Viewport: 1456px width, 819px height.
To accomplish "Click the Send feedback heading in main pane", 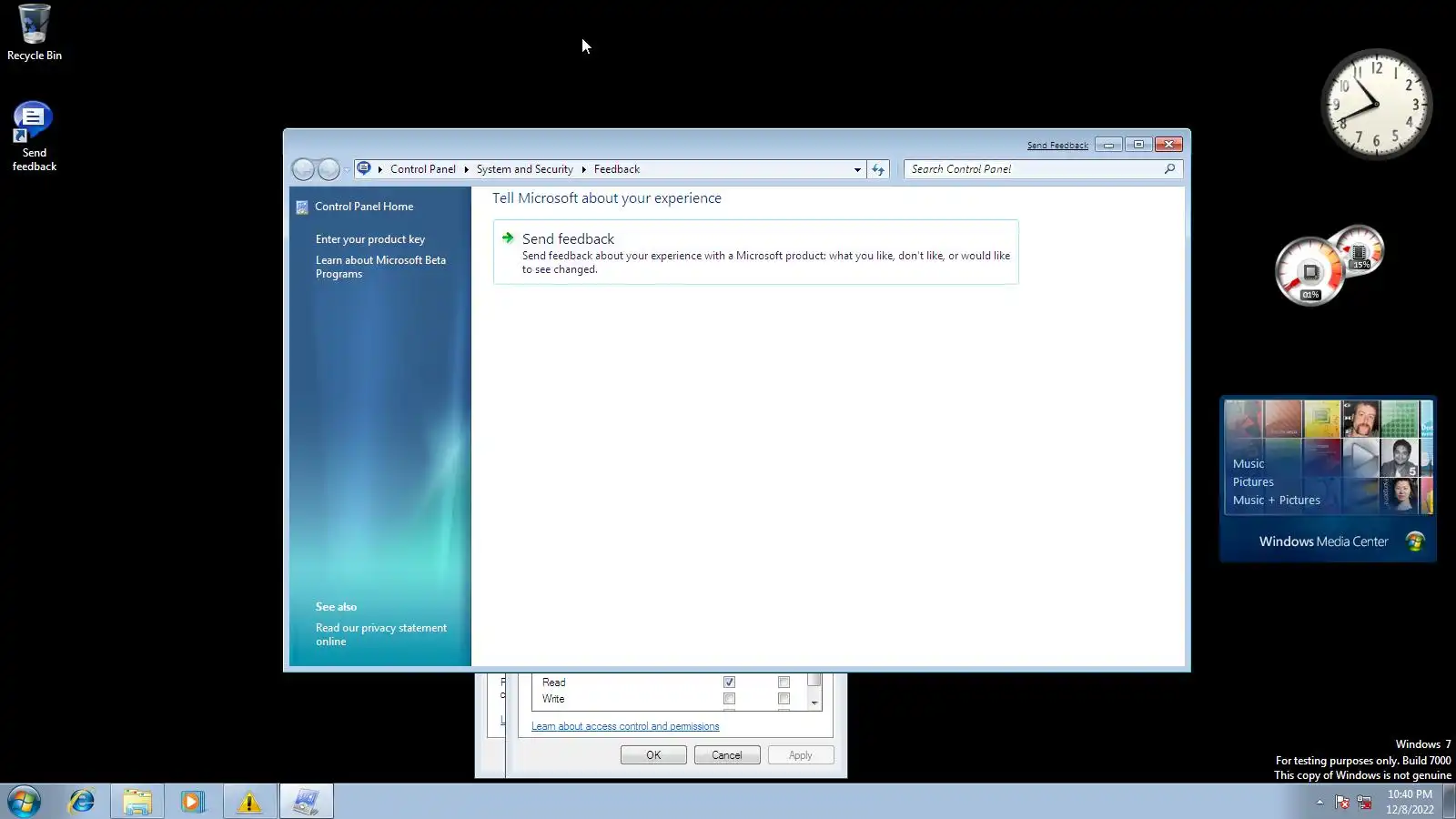I will (568, 238).
